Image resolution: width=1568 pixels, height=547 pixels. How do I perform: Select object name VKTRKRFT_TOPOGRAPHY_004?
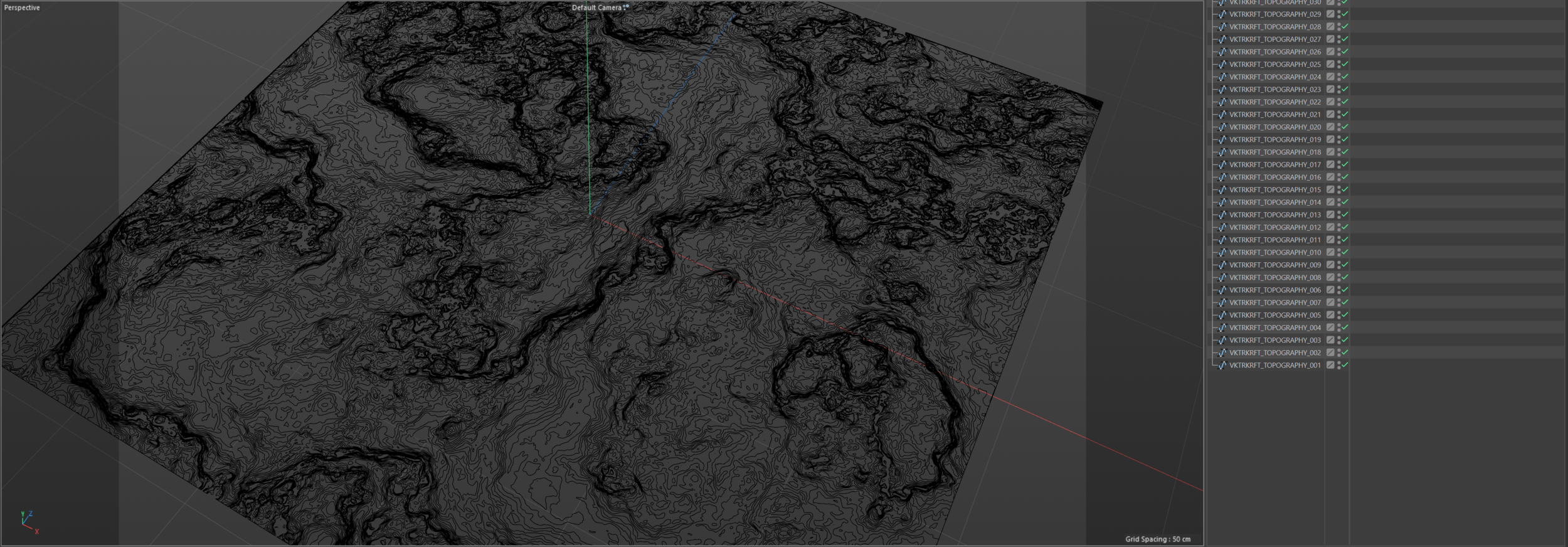pyautogui.click(x=1274, y=328)
